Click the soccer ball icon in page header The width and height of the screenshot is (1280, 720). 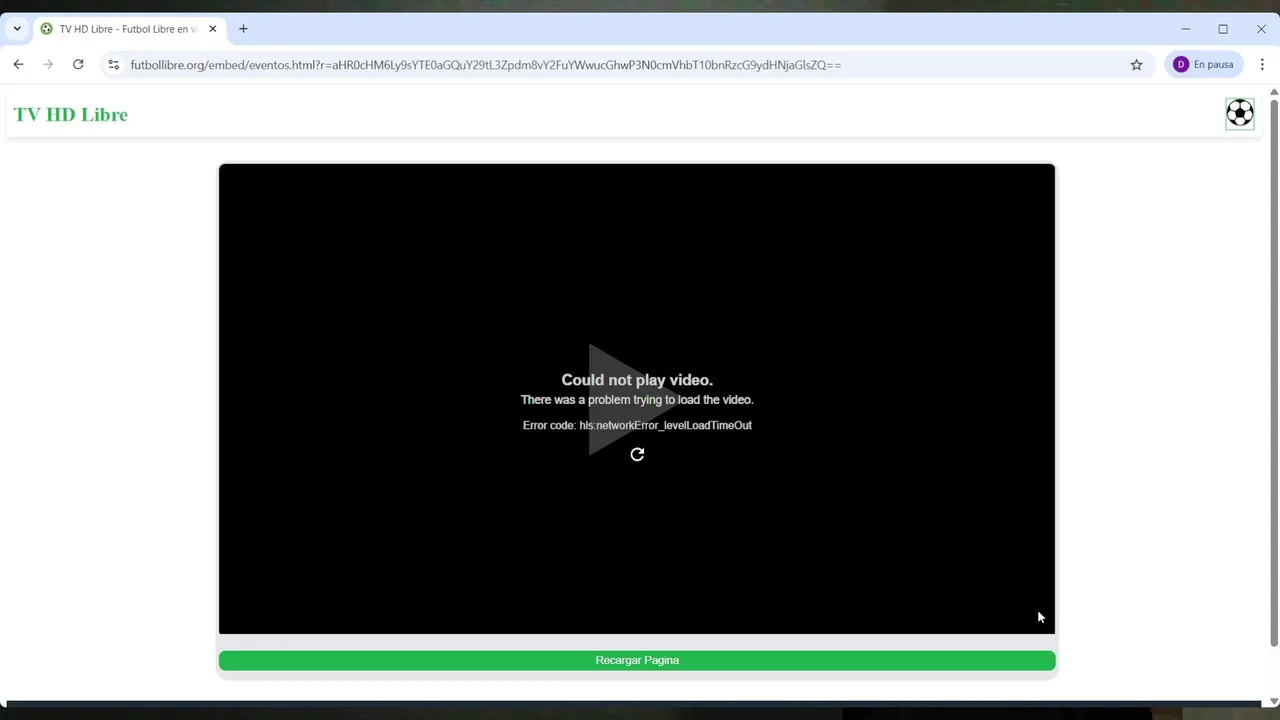click(x=1240, y=113)
